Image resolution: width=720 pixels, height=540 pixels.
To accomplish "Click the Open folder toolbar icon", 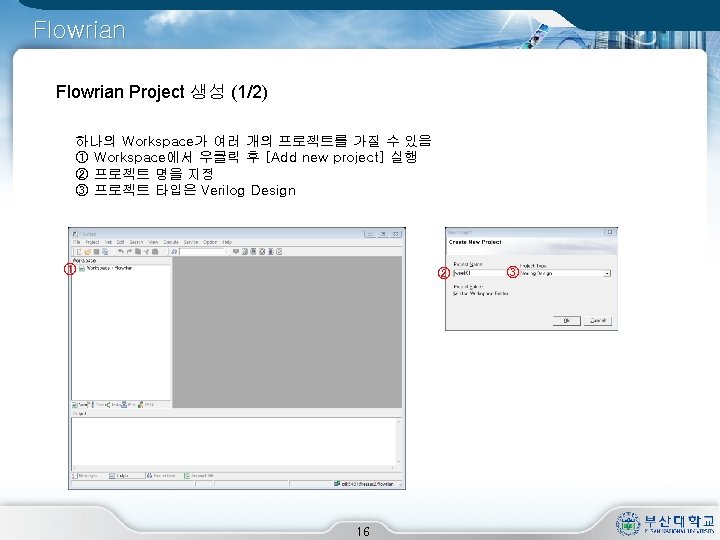I will tap(88, 252).
